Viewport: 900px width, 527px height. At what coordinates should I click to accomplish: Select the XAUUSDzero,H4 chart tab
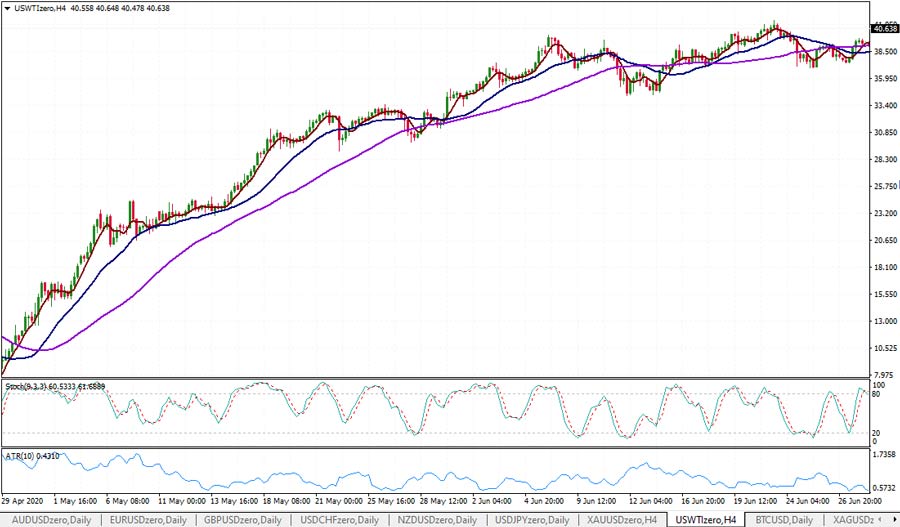(x=623, y=520)
